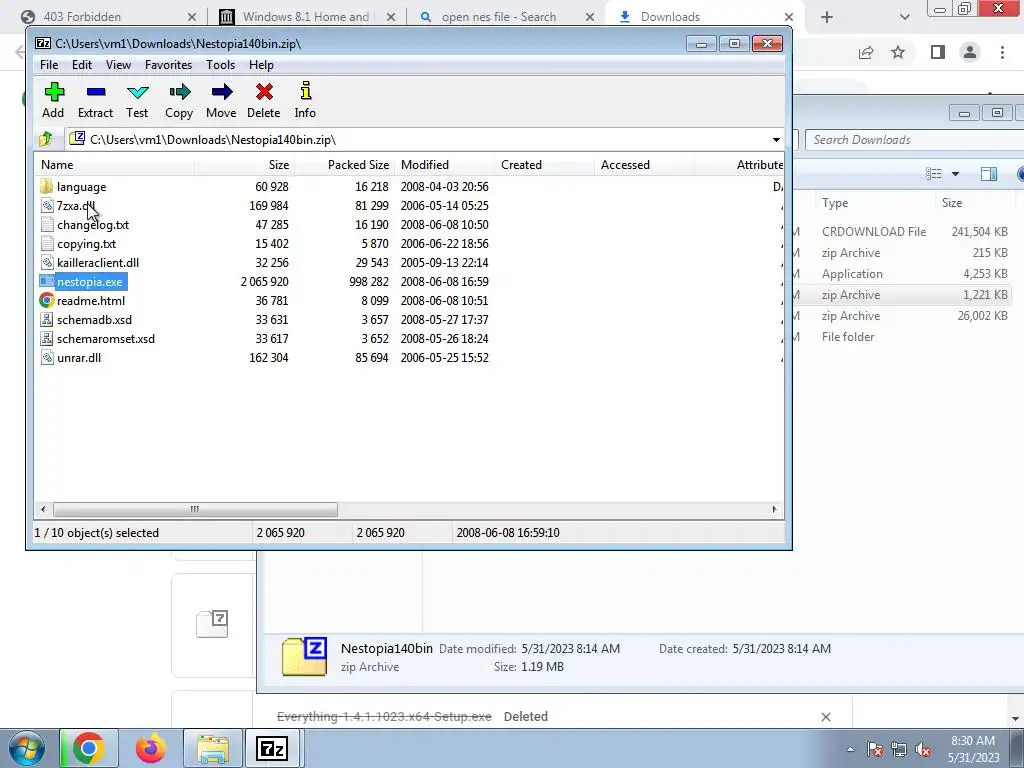1024x768 pixels.
Task: Click the network tray icon
Action: (899, 749)
